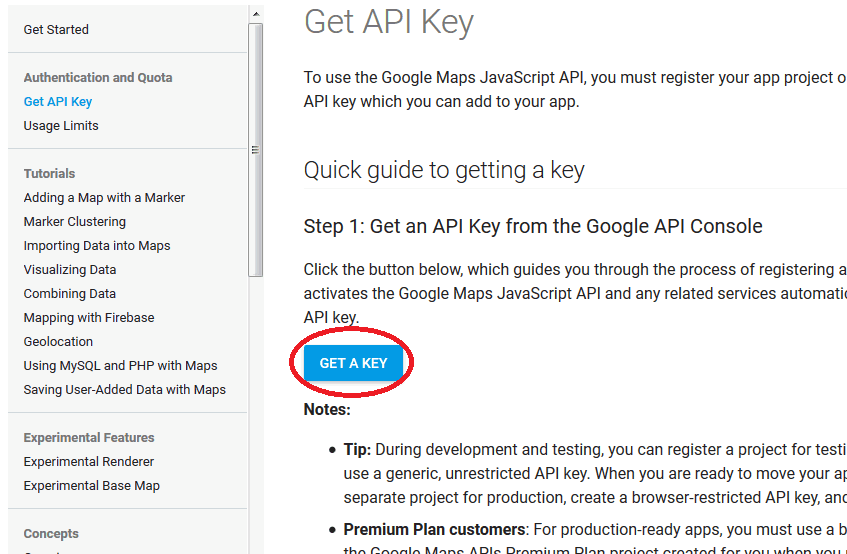
Task: Open Visualizing Data tutorial
Action: pyautogui.click(x=70, y=269)
